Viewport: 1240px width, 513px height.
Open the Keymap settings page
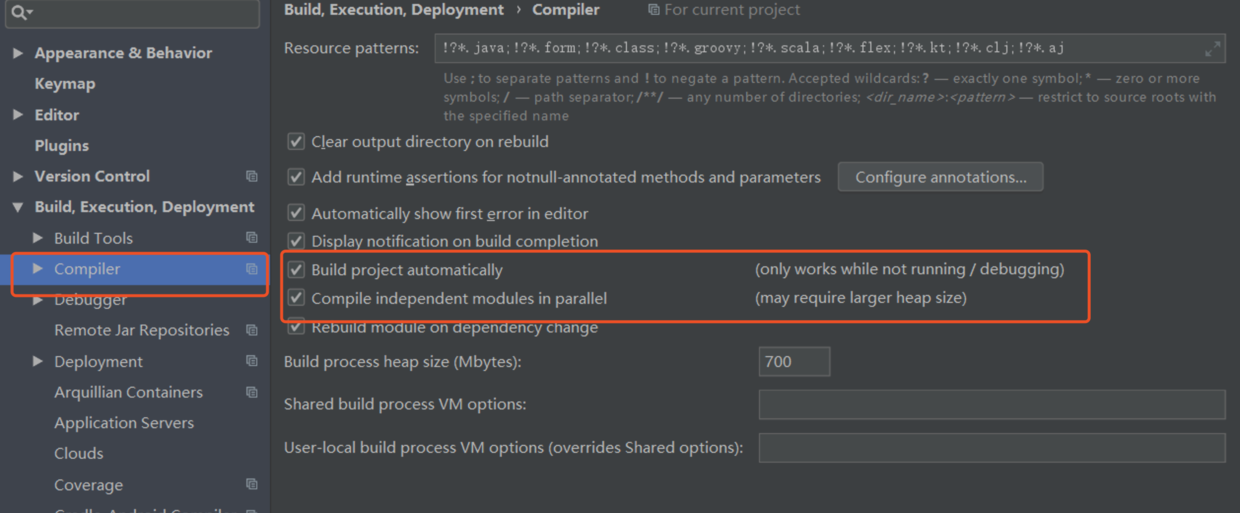tap(65, 84)
